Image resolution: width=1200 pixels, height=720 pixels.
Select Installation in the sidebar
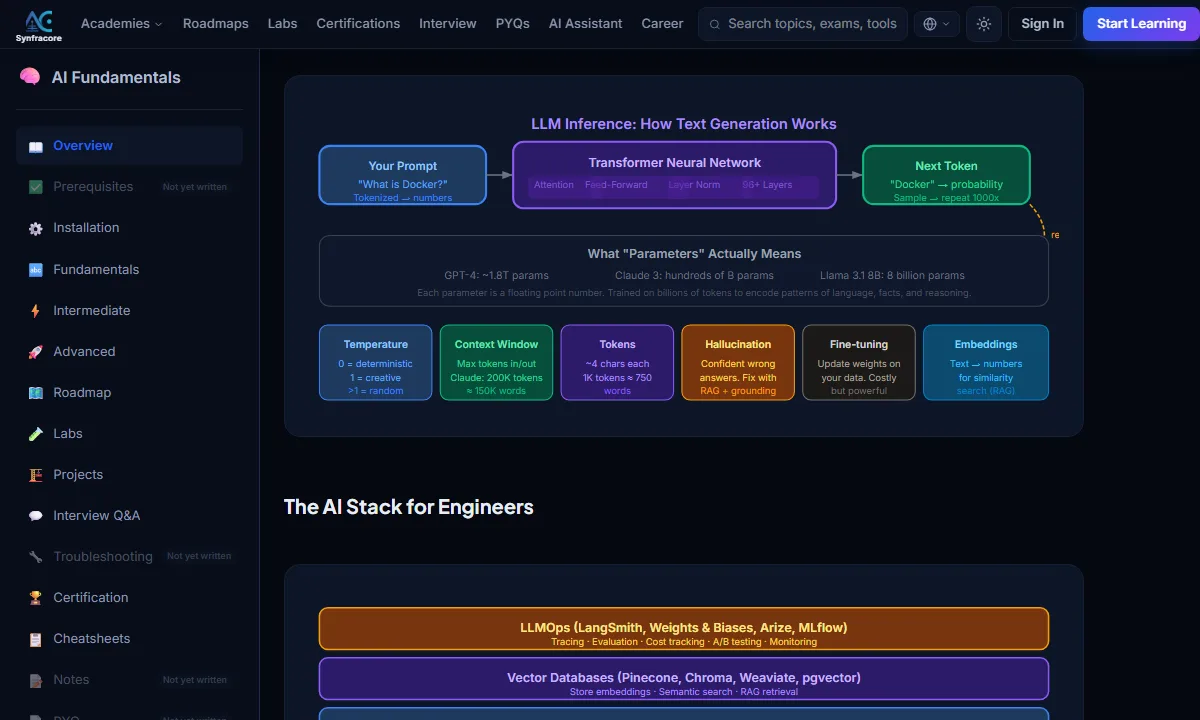coord(129,228)
